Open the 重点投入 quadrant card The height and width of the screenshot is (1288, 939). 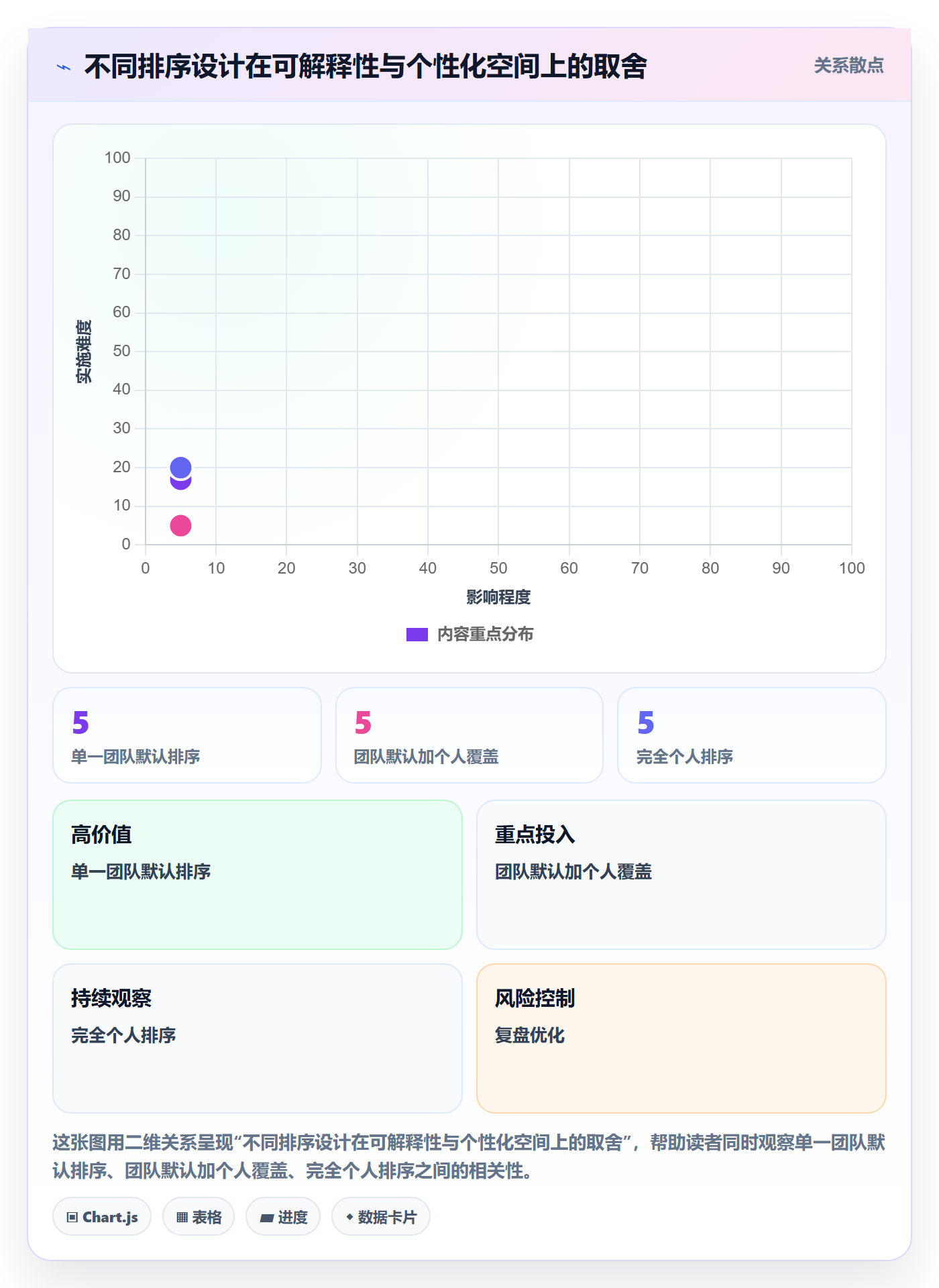(x=681, y=875)
